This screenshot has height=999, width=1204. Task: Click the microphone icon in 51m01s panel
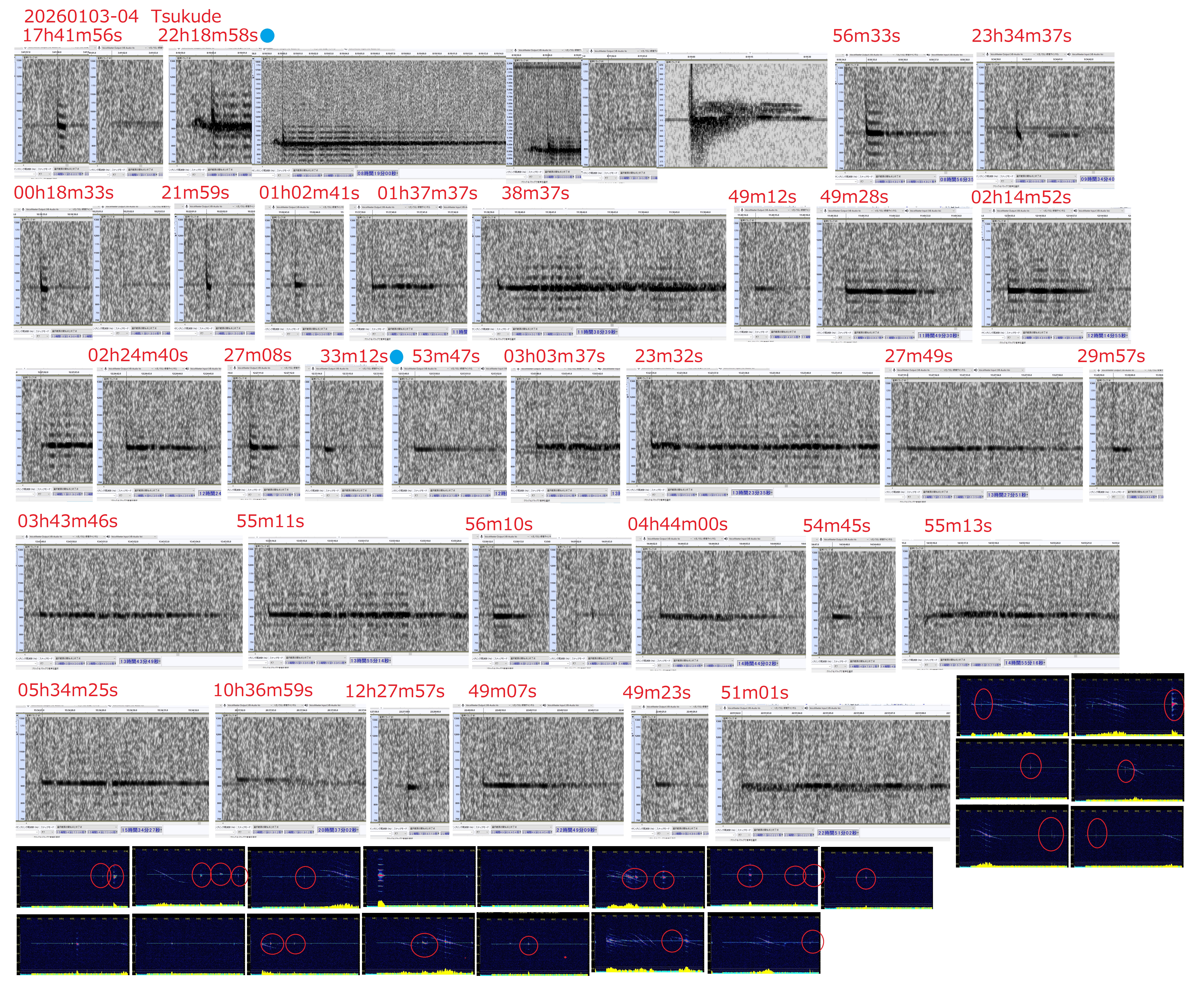(725, 708)
